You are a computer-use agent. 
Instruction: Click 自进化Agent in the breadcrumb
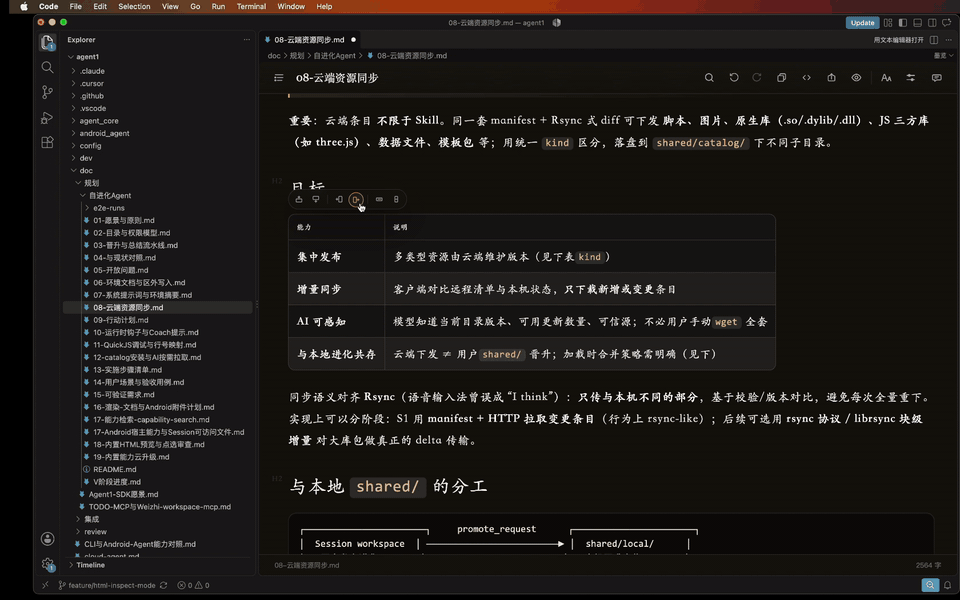[334, 56]
